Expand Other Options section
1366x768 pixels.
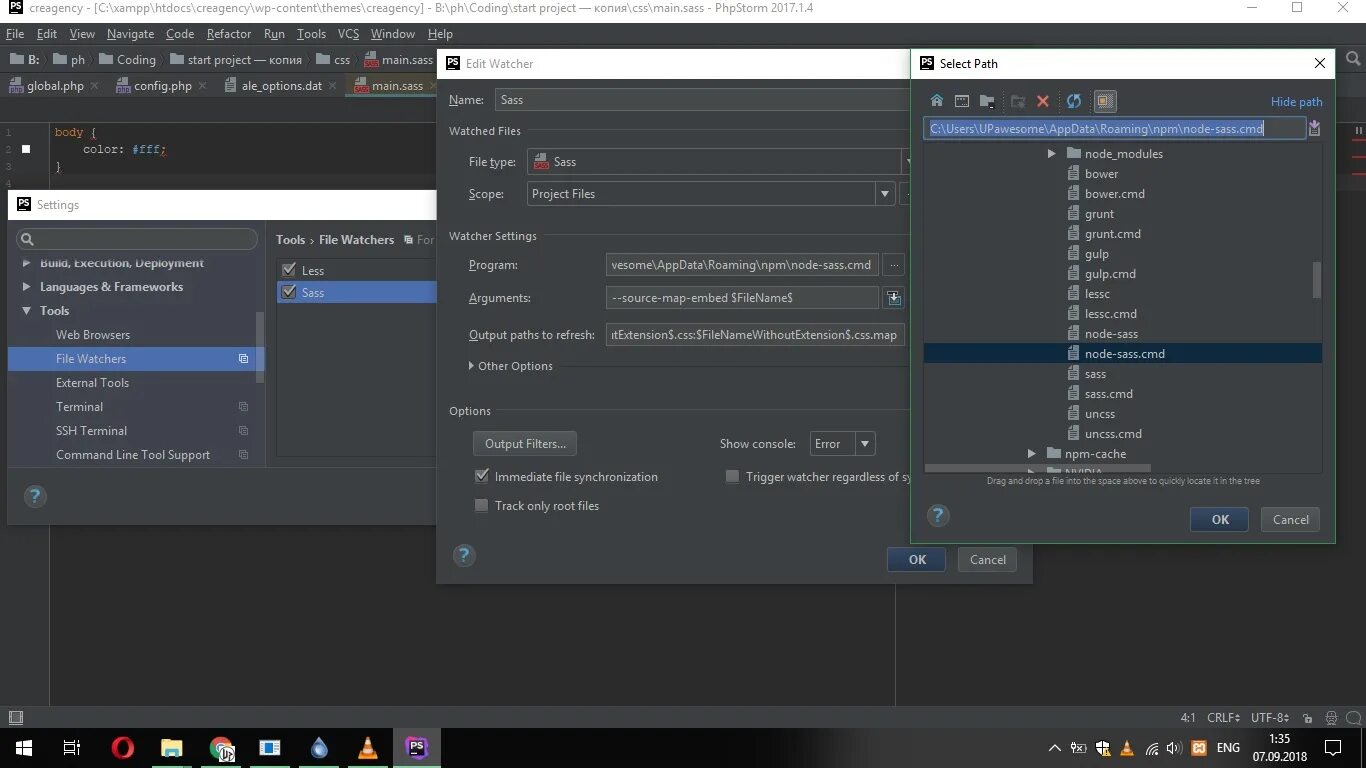coord(472,366)
